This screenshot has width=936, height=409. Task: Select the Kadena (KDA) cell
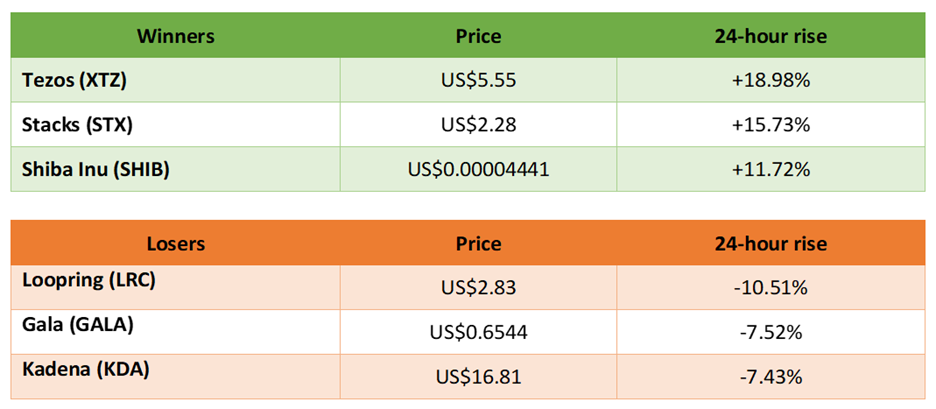[x=176, y=376]
